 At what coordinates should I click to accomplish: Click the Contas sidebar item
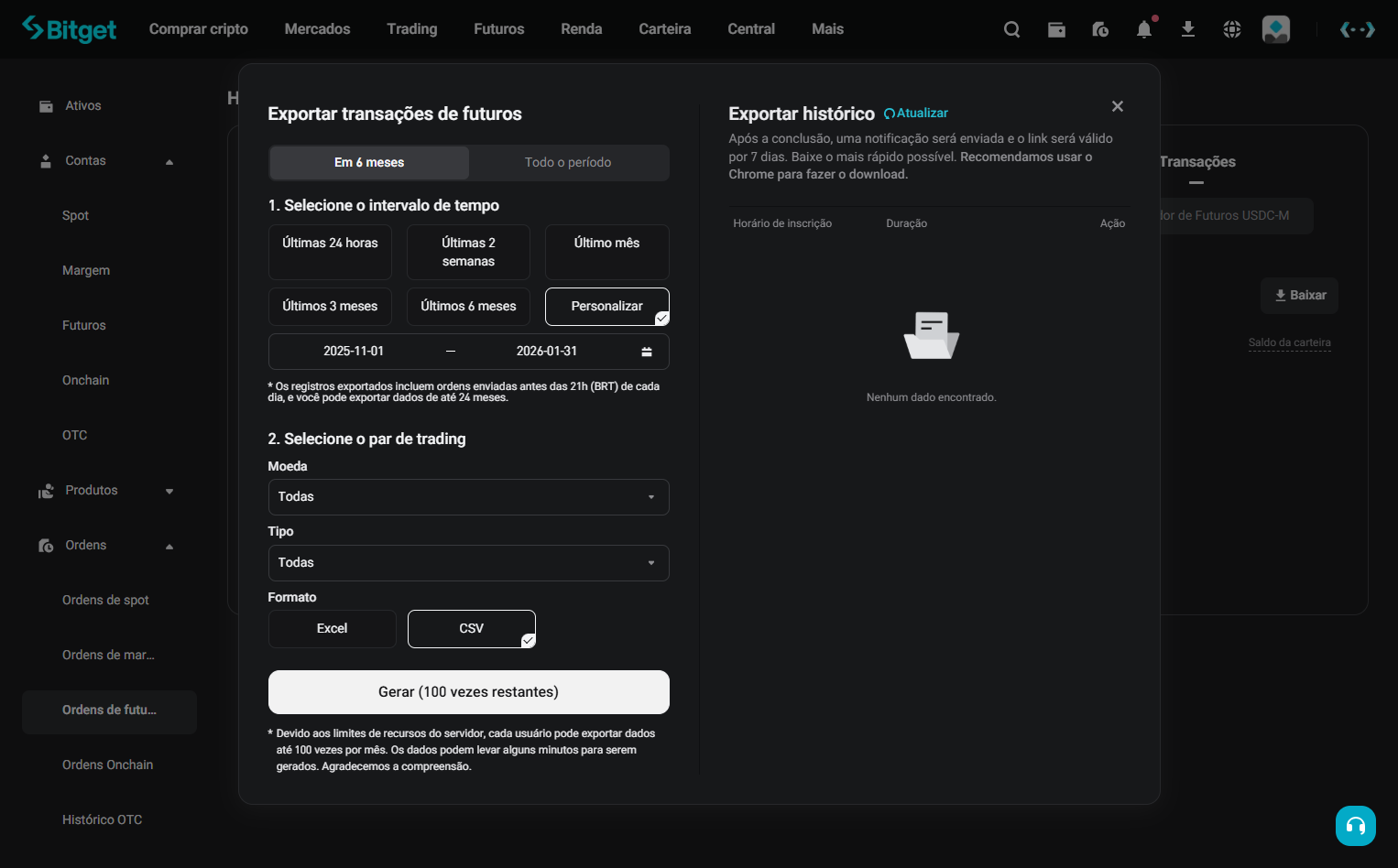click(x=85, y=160)
